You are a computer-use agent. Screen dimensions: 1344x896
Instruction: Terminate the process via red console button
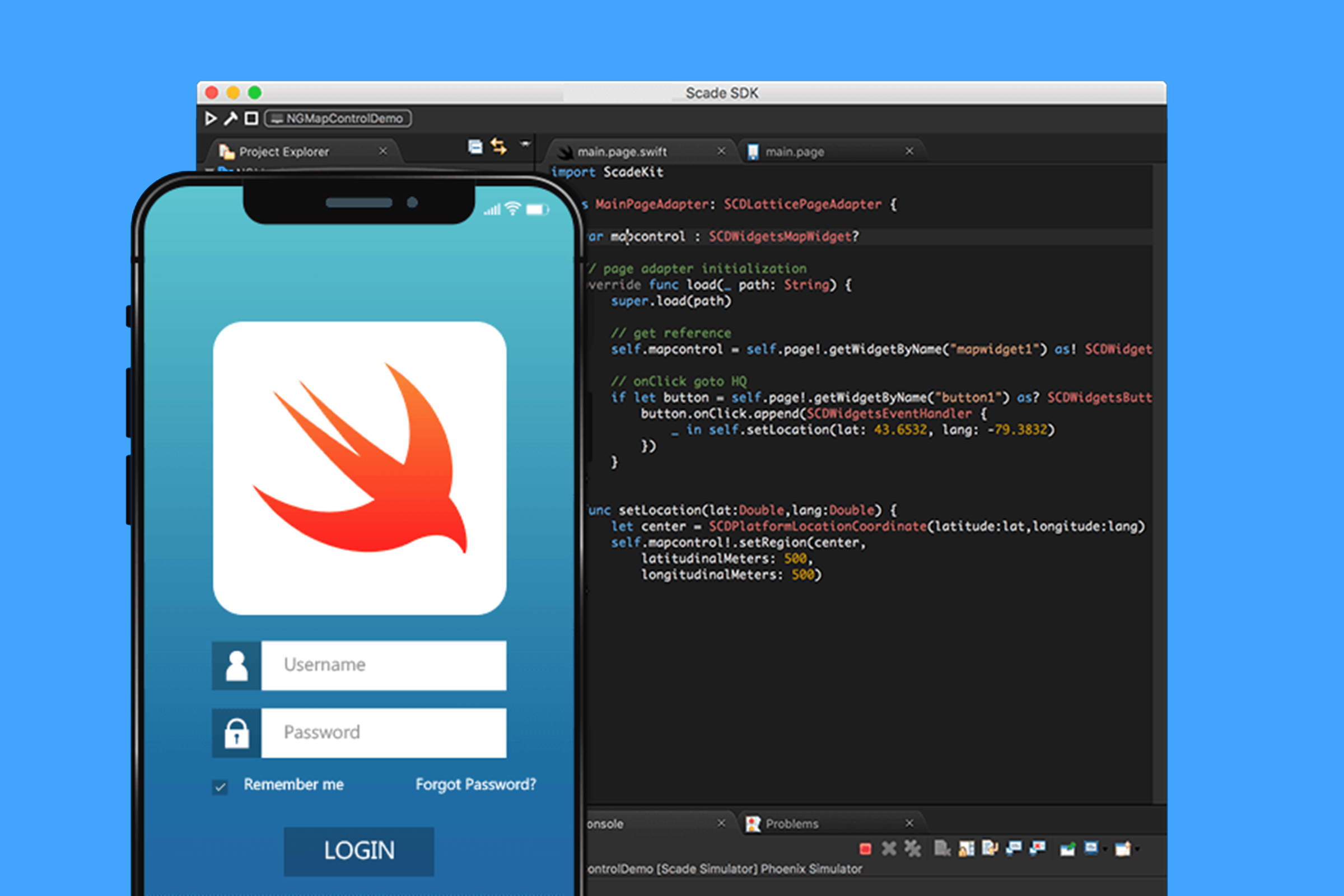[865, 849]
